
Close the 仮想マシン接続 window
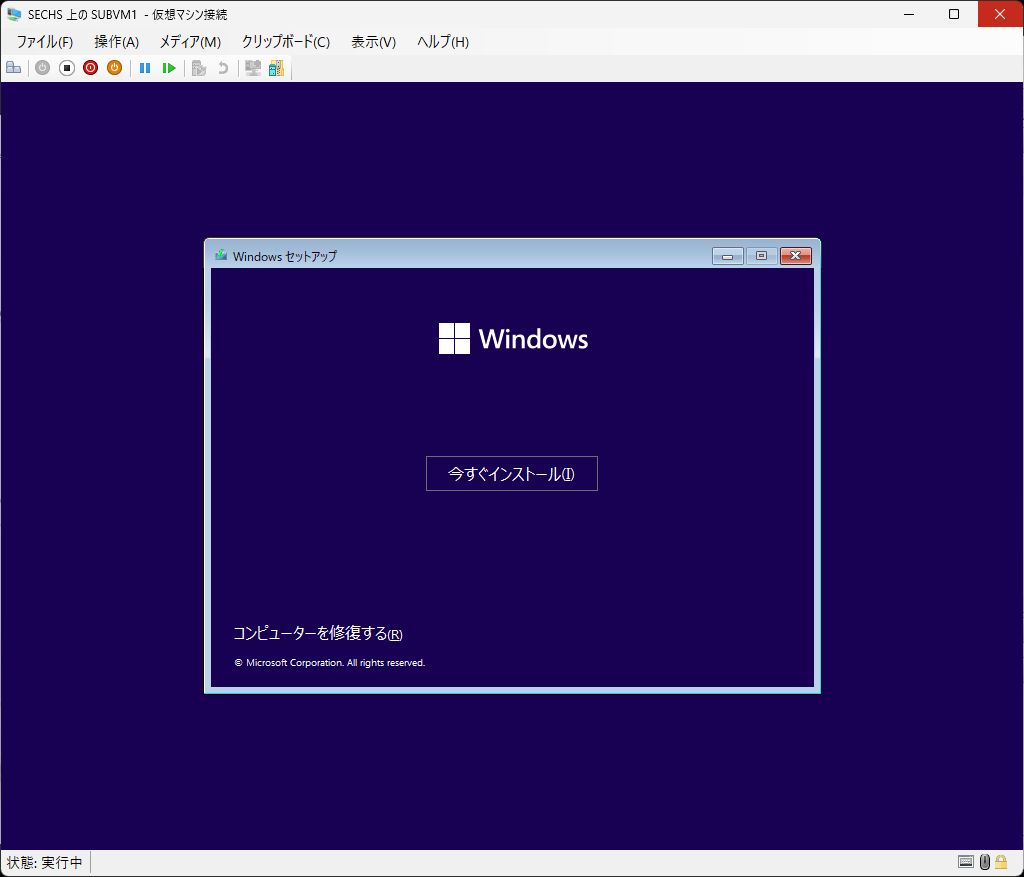[1000, 14]
